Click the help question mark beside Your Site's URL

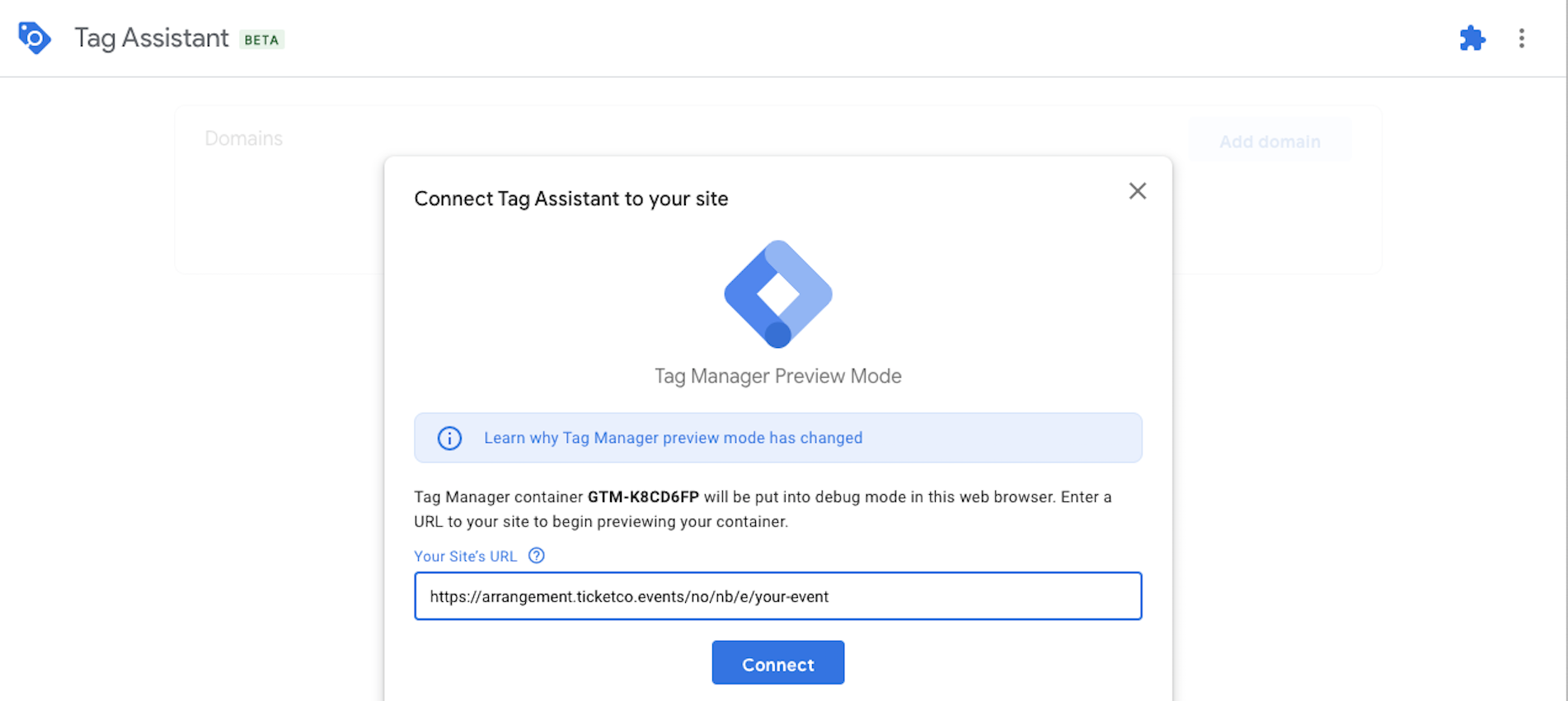[x=537, y=555]
